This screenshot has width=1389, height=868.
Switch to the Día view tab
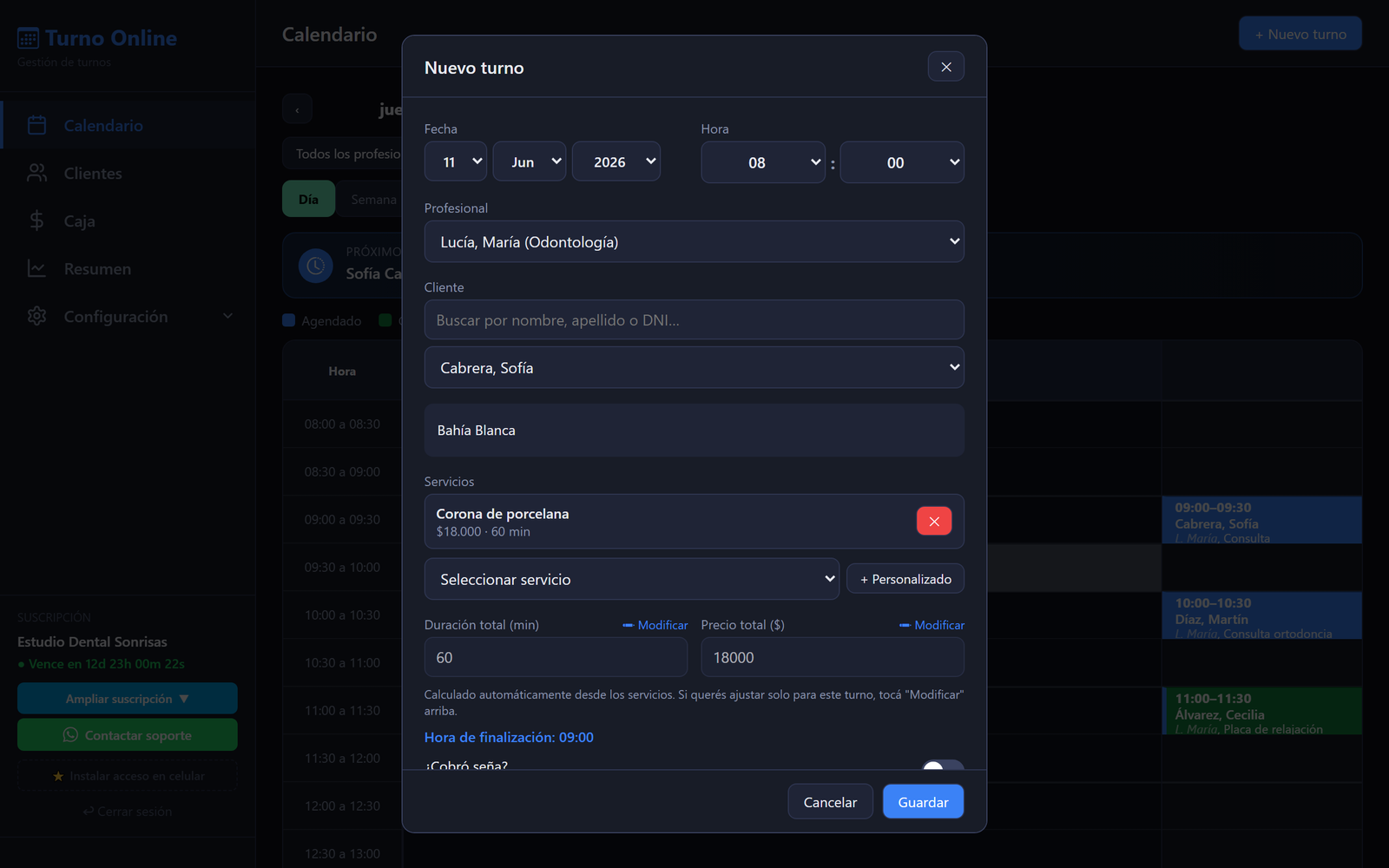coord(308,199)
